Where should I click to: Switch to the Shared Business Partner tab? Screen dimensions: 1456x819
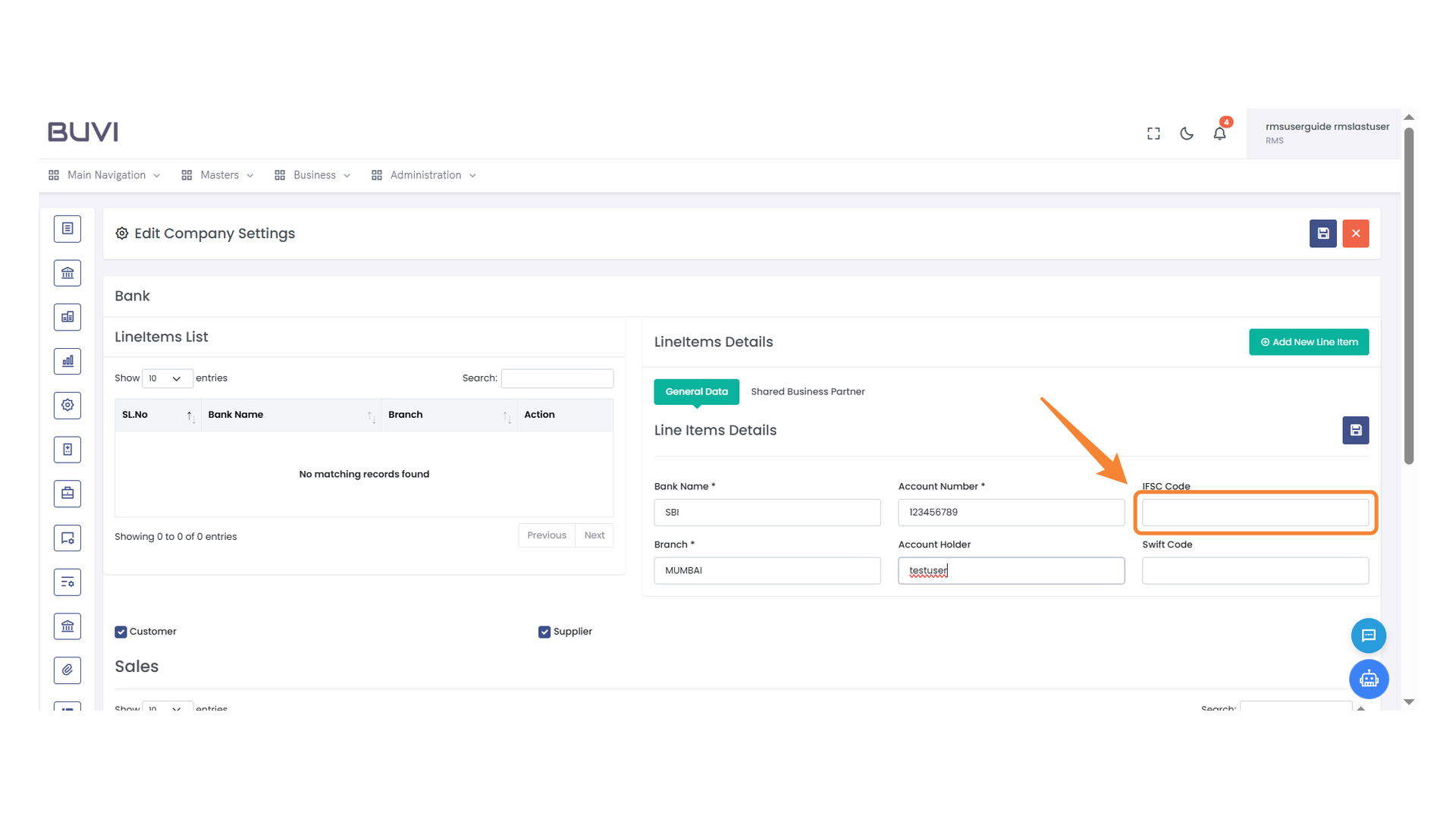(807, 391)
